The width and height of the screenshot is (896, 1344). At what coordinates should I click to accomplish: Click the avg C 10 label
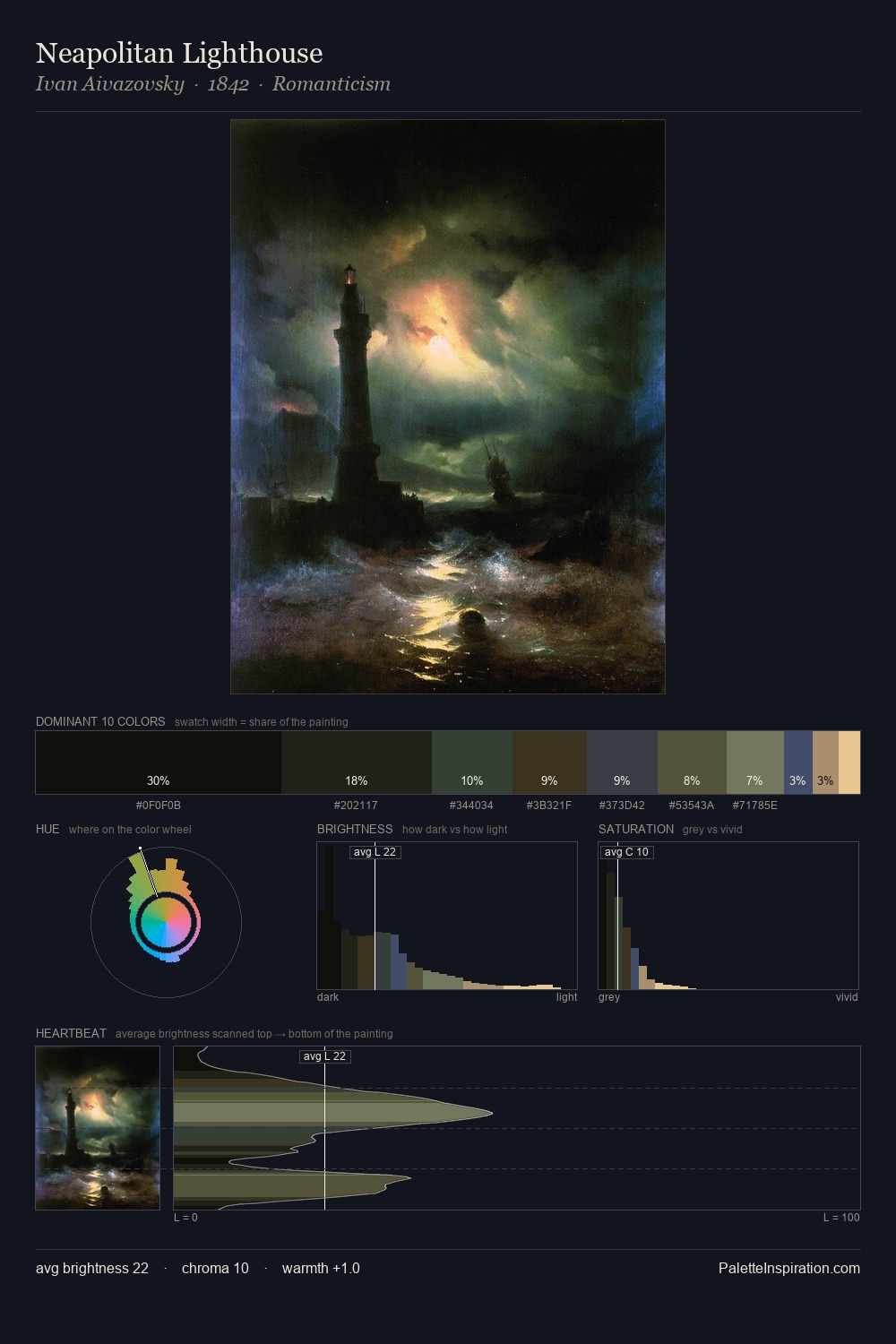[626, 852]
